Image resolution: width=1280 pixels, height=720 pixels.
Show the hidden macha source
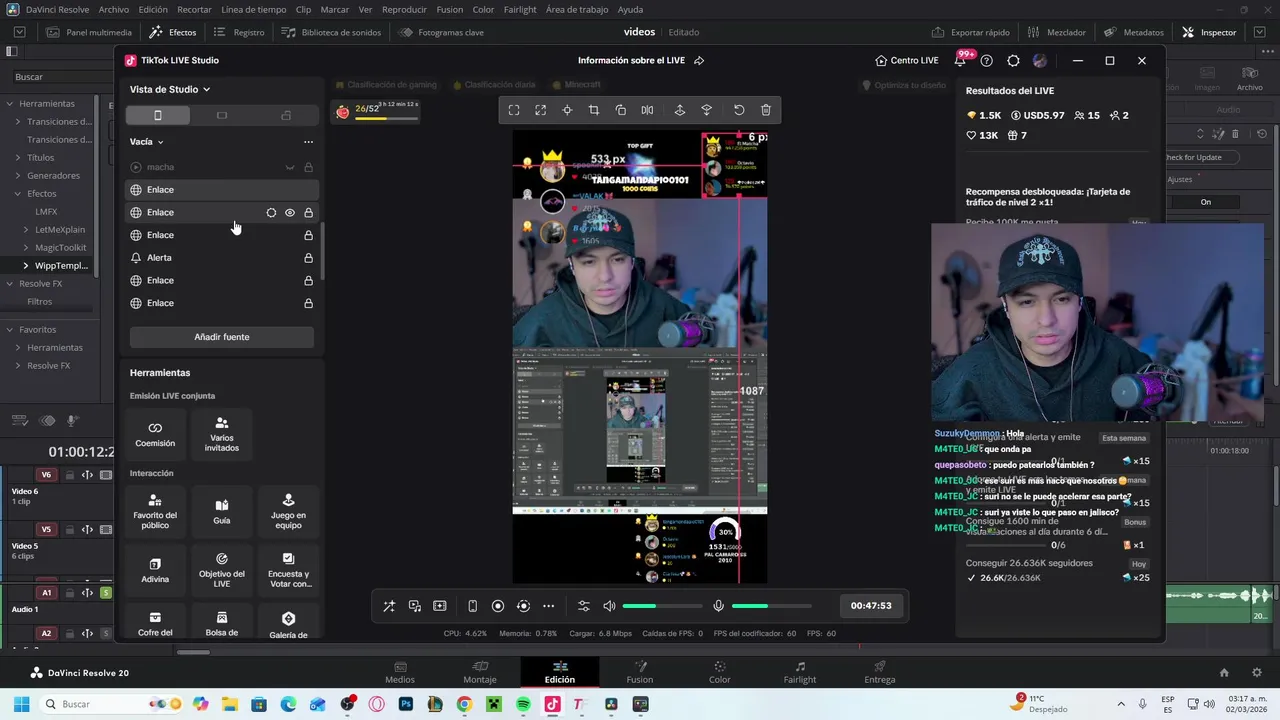pyautogui.click(x=290, y=167)
